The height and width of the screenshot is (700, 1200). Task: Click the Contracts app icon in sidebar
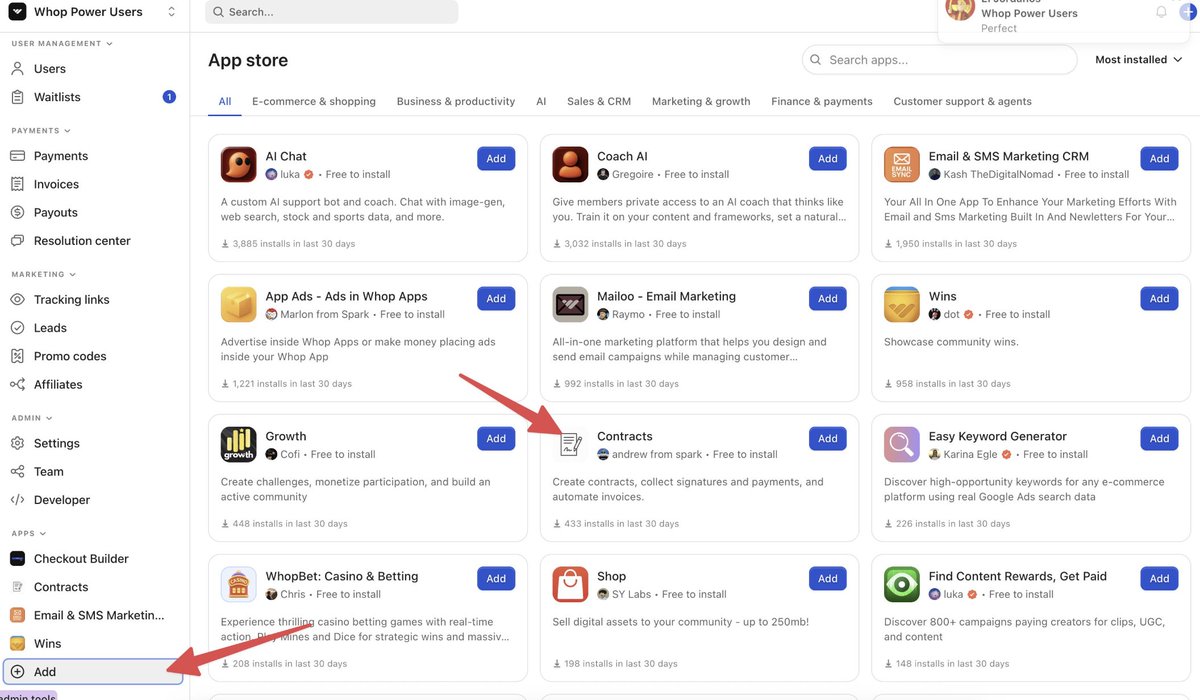pyautogui.click(x=17, y=587)
